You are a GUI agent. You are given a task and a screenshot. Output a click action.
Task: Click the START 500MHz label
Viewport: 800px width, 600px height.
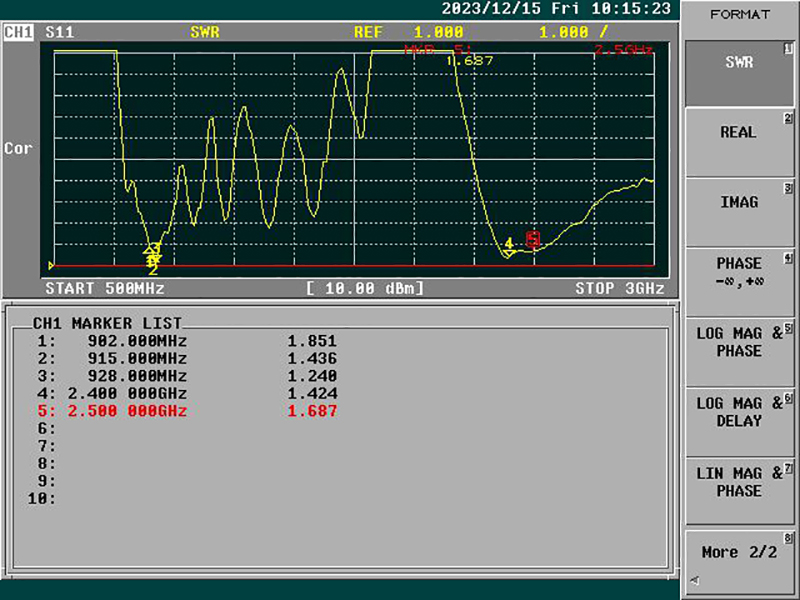pos(105,288)
